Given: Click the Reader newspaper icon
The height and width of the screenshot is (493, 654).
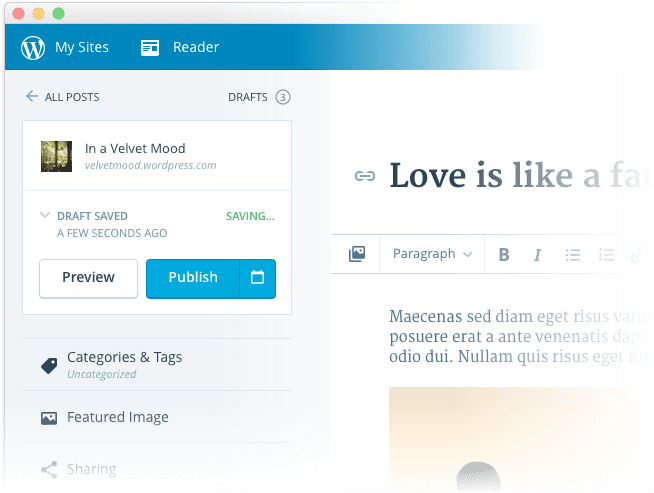Looking at the screenshot, I should (x=150, y=48).
